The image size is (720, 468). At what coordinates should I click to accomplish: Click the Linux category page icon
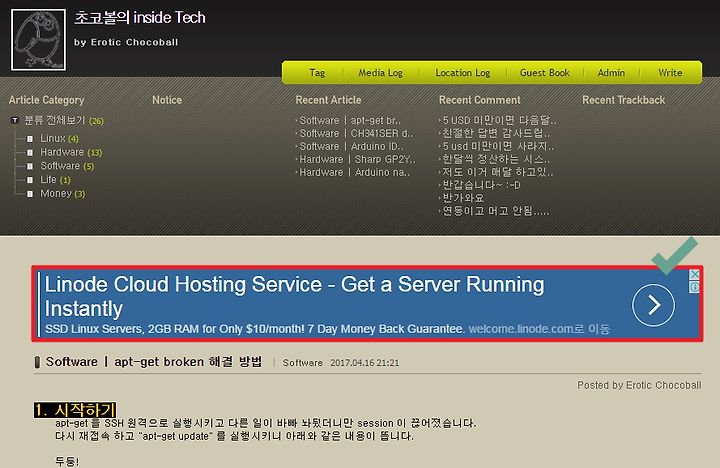(30, 139)
